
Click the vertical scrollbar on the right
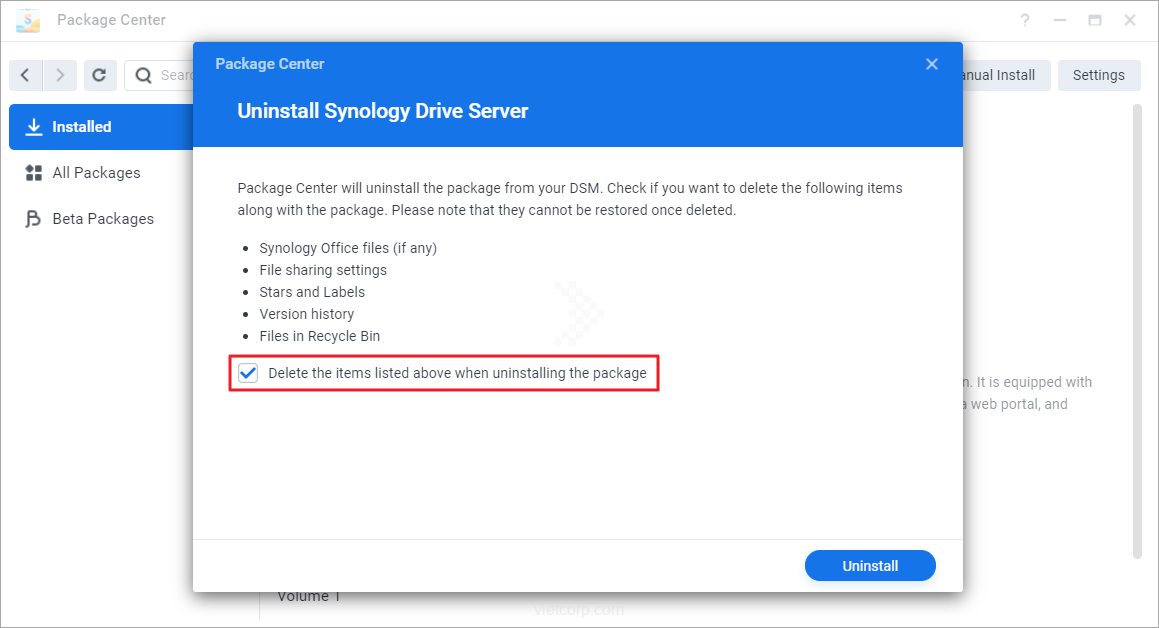pyautogui.click(x=1137, y=330)
